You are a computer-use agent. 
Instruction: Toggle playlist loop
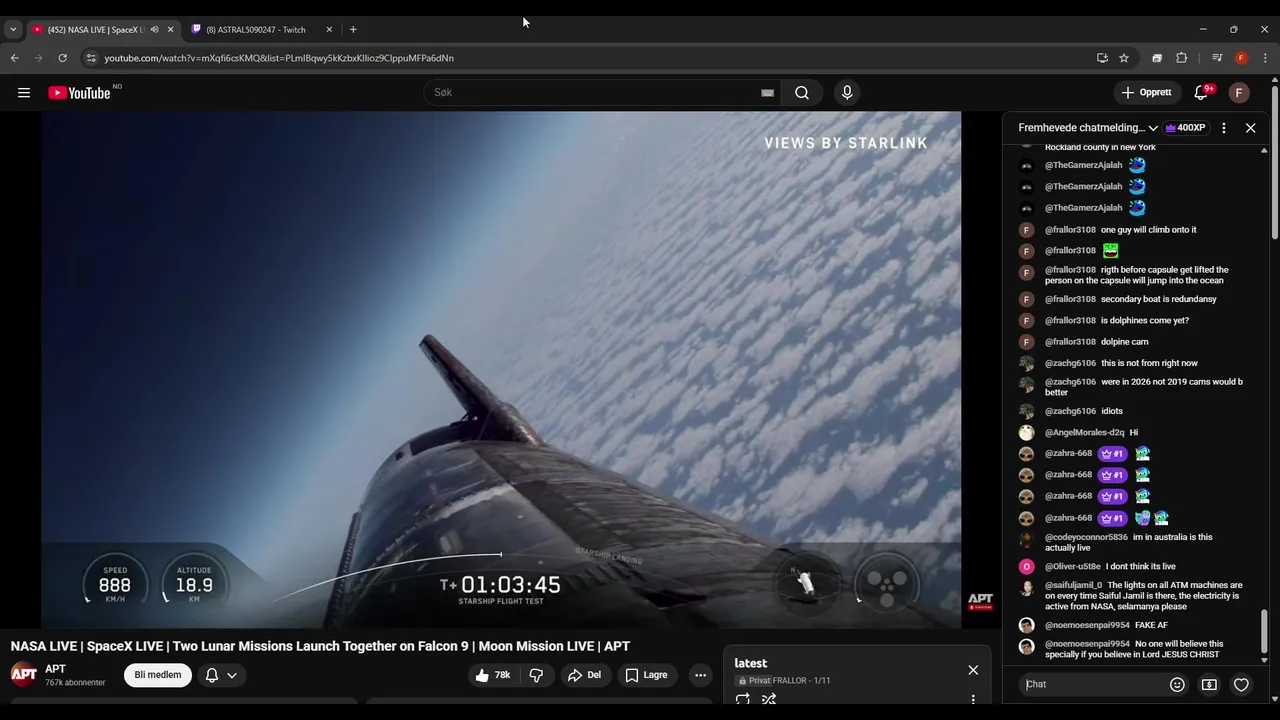[743, 700]
